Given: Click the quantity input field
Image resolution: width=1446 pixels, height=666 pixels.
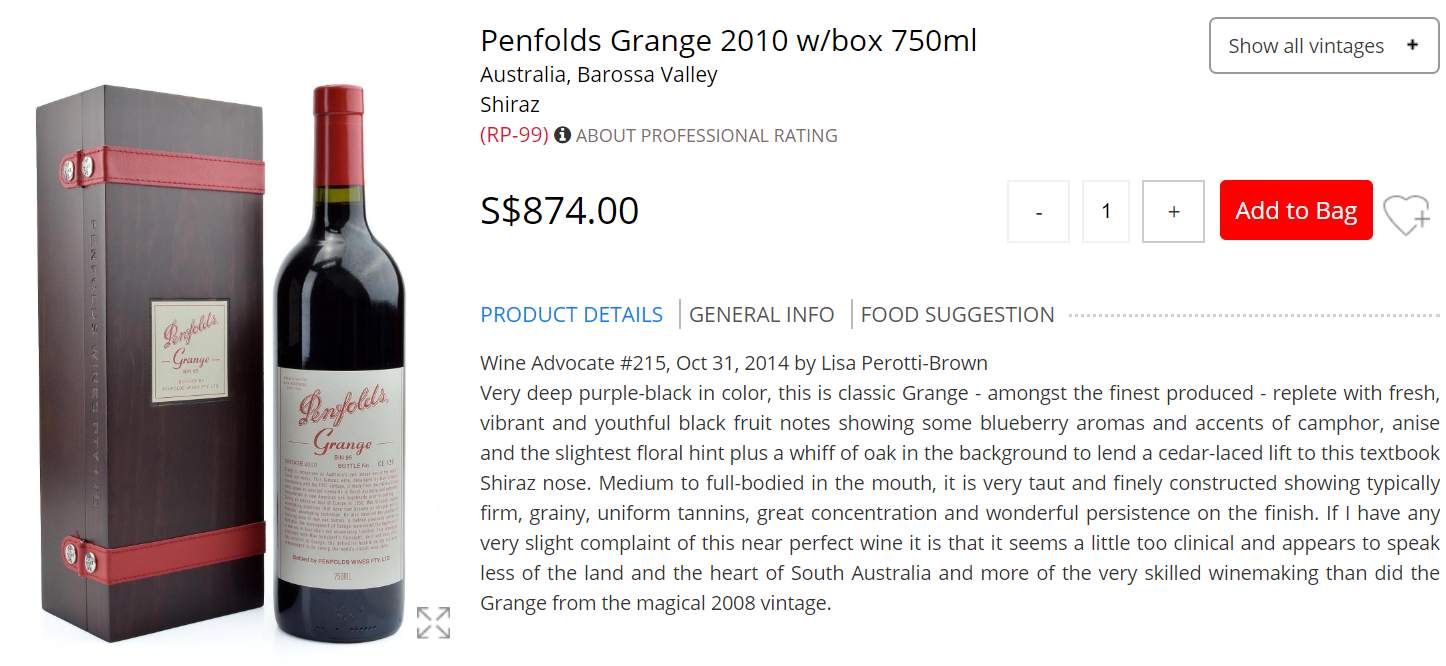Looking at the screenshot, I should 1106,211.
